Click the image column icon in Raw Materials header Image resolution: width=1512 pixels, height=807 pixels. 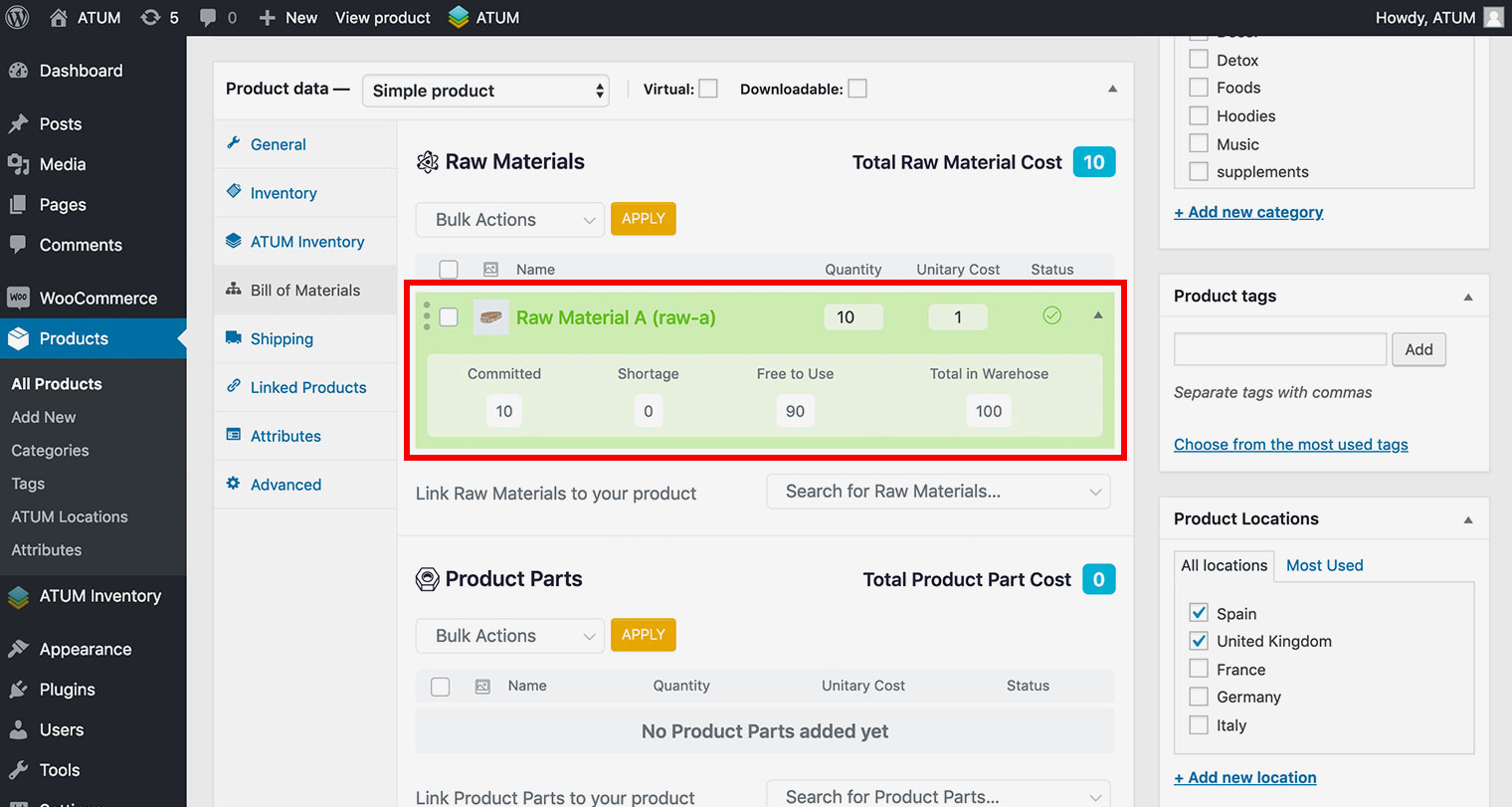click(490, 270)
